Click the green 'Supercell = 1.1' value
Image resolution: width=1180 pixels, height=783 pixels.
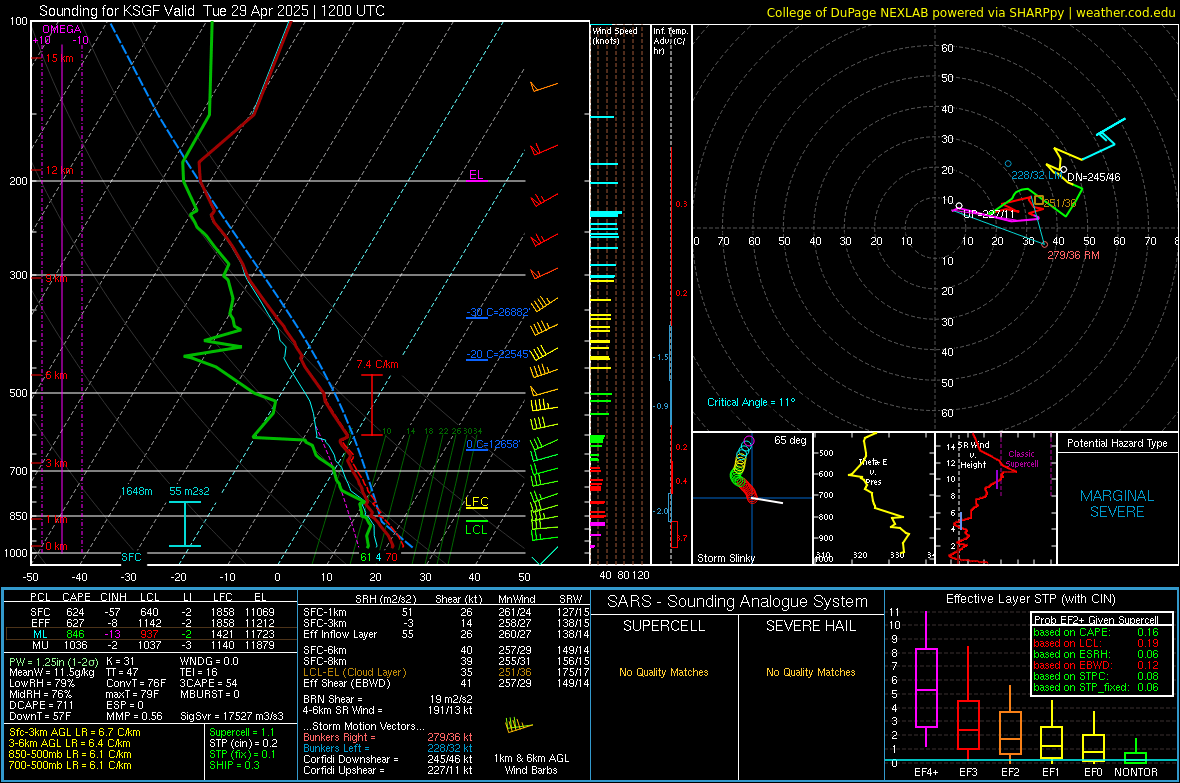pyautogui.click(x=242, y=732)
